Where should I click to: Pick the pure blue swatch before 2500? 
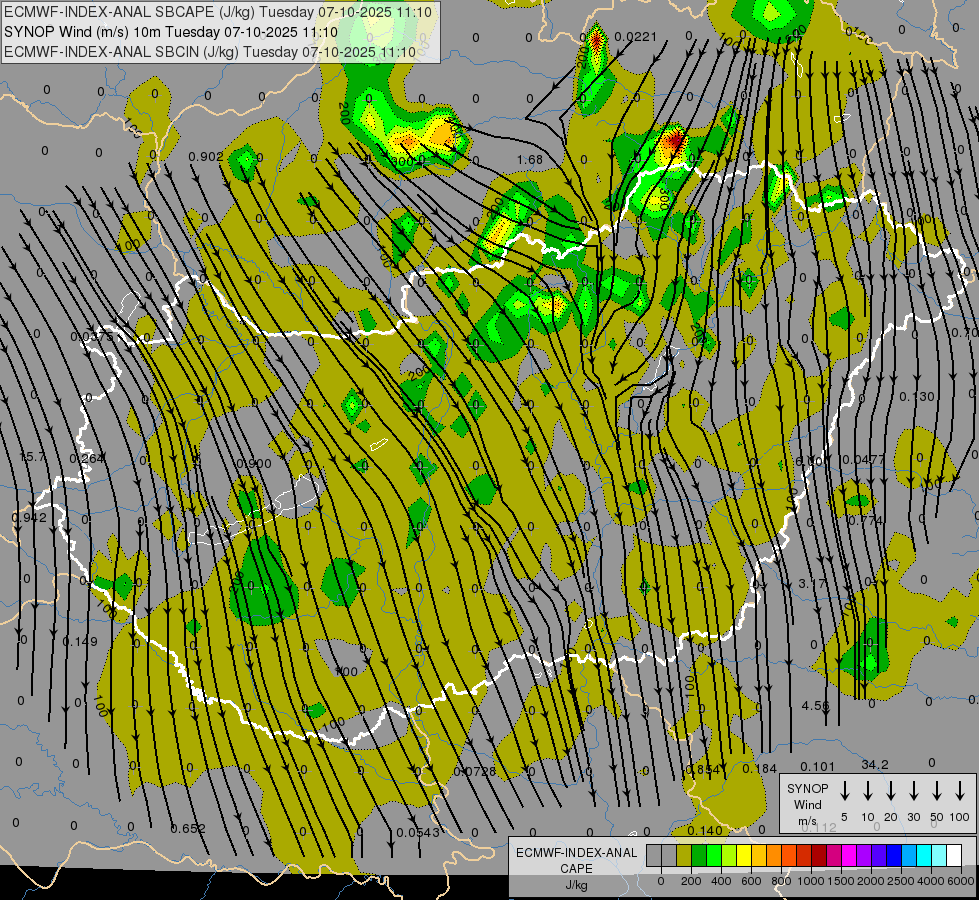[893, 855]
